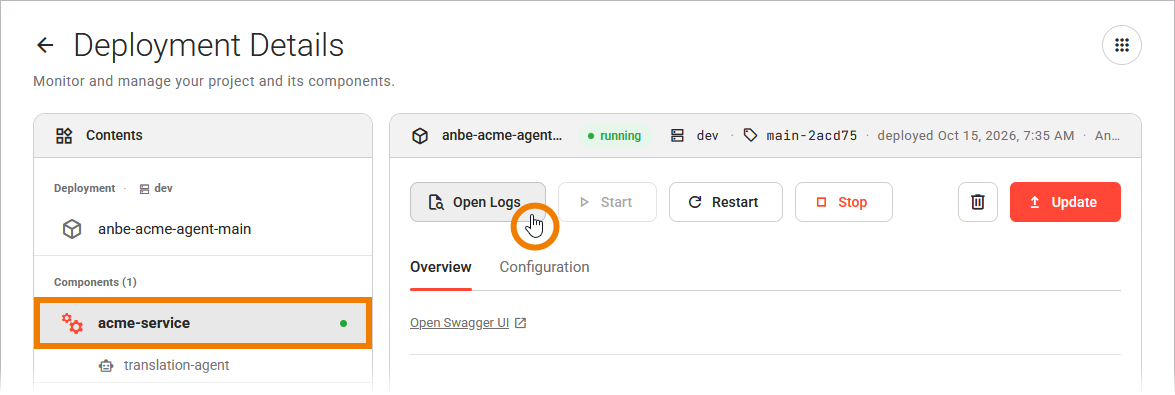Switch to the Configuration tab
The height and width of the screenshot is (395, 1175).
point(544,267)
